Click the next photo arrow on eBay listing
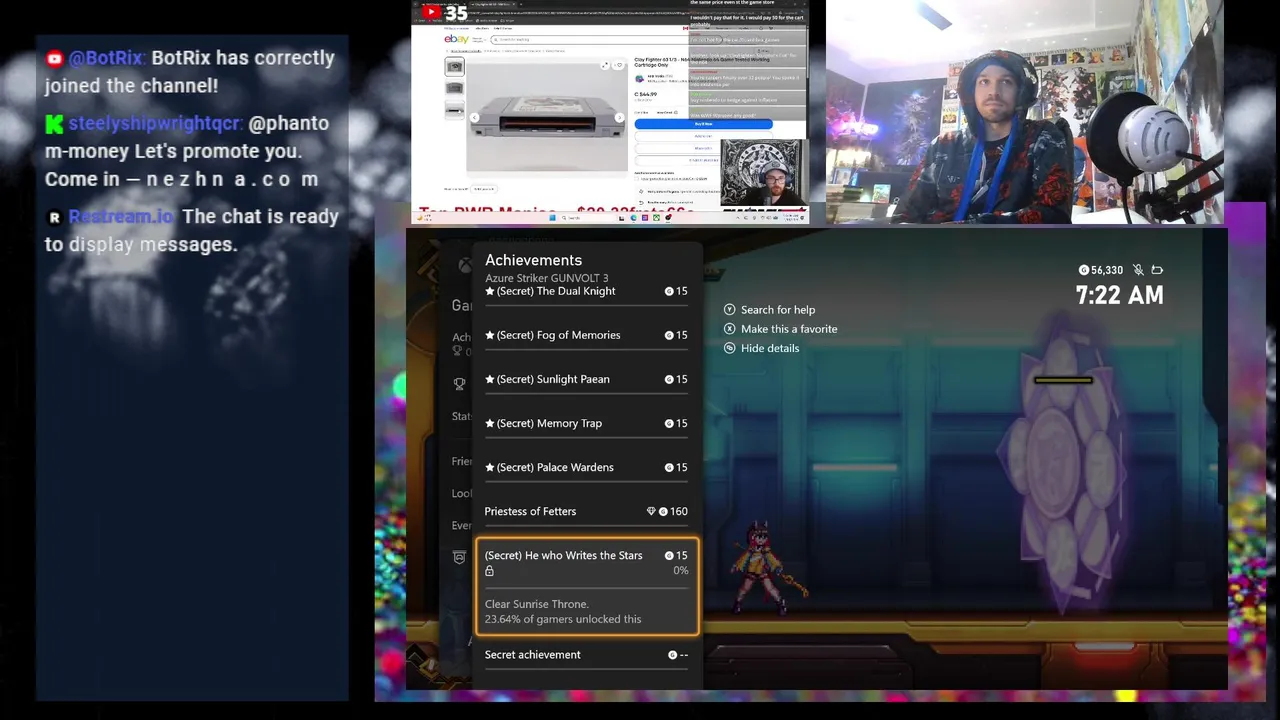The width and height of the screenshot is (1280, 720). pyautogui.click(x=619, y=117)
